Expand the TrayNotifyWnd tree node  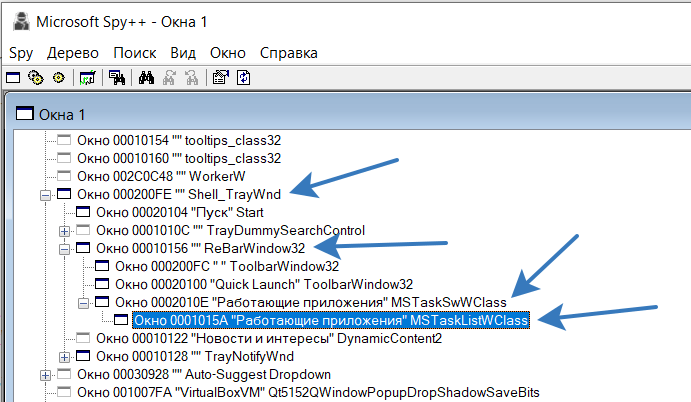coord(64,357)
